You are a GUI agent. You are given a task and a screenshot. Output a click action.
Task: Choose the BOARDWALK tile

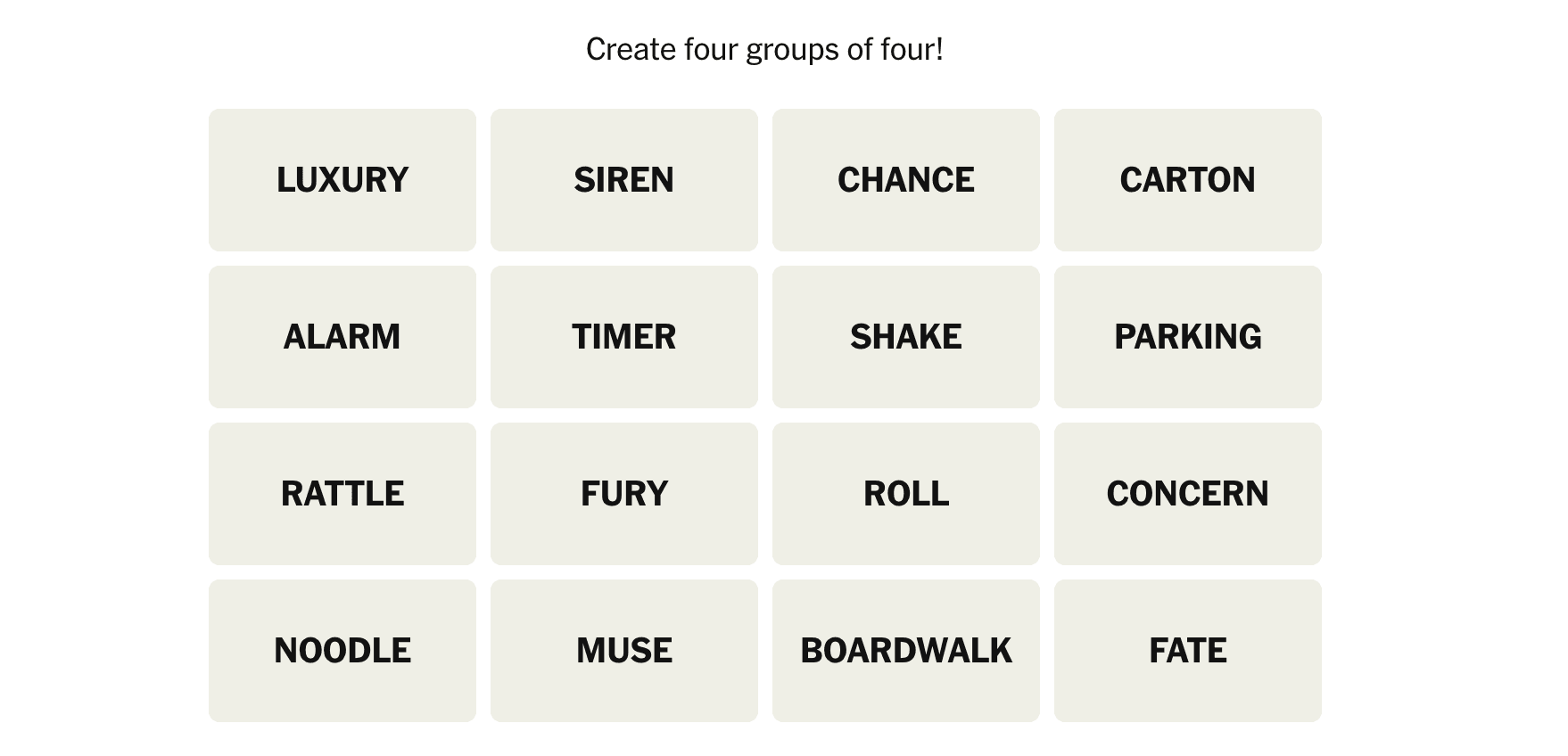(x=906, y=651)
